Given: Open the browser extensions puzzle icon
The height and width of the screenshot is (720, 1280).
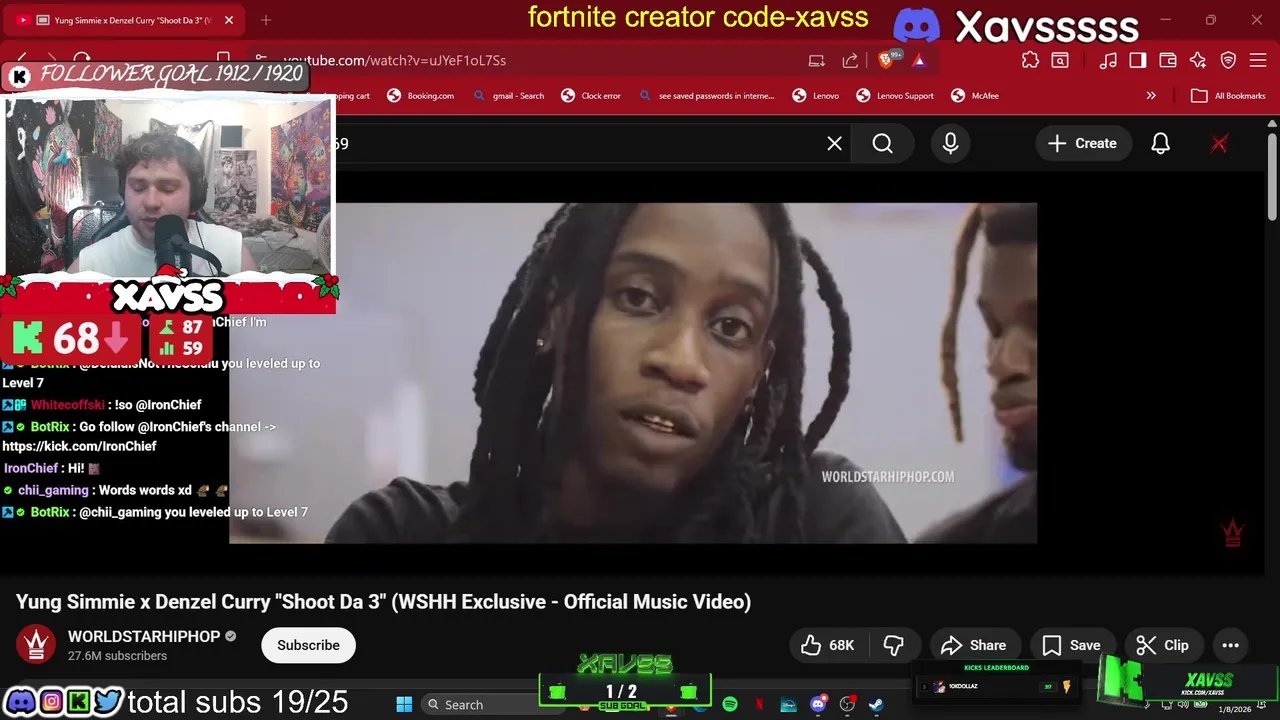Looking at the screenshot, I should (1030, 60).
